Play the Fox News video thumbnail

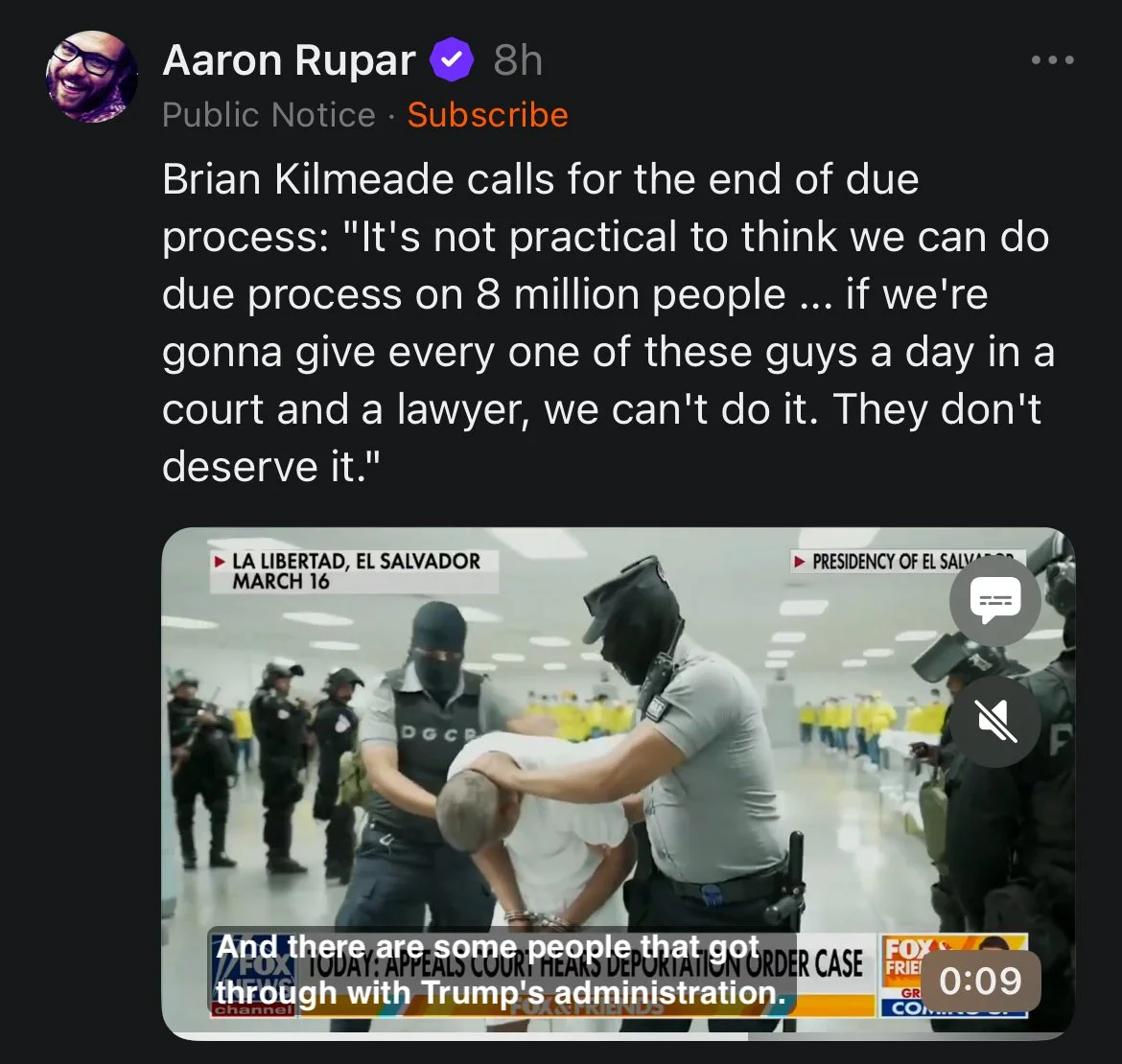(x=619, y=784)
